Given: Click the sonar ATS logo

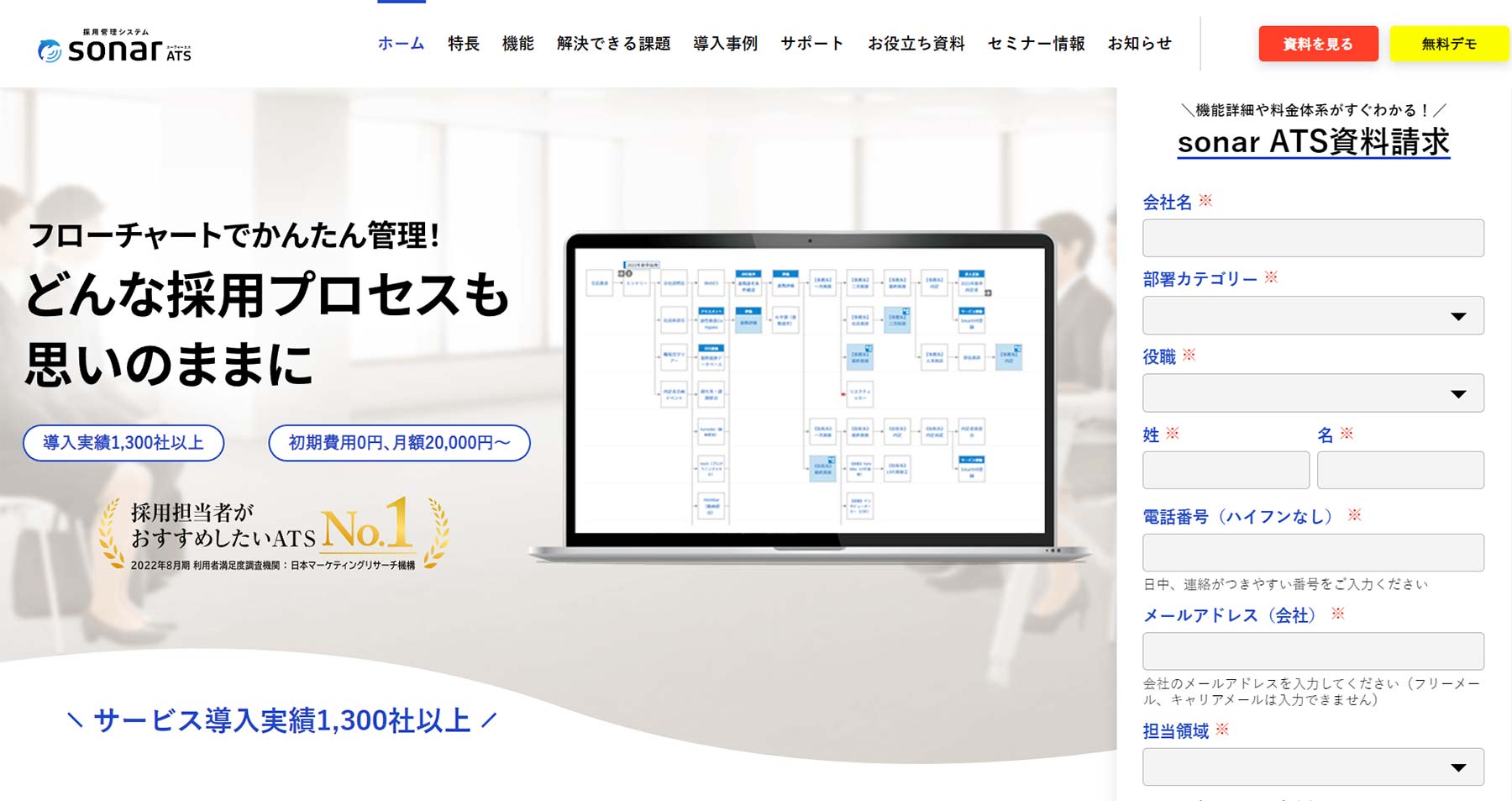Looking at the screenshot, I should (115, 46).
